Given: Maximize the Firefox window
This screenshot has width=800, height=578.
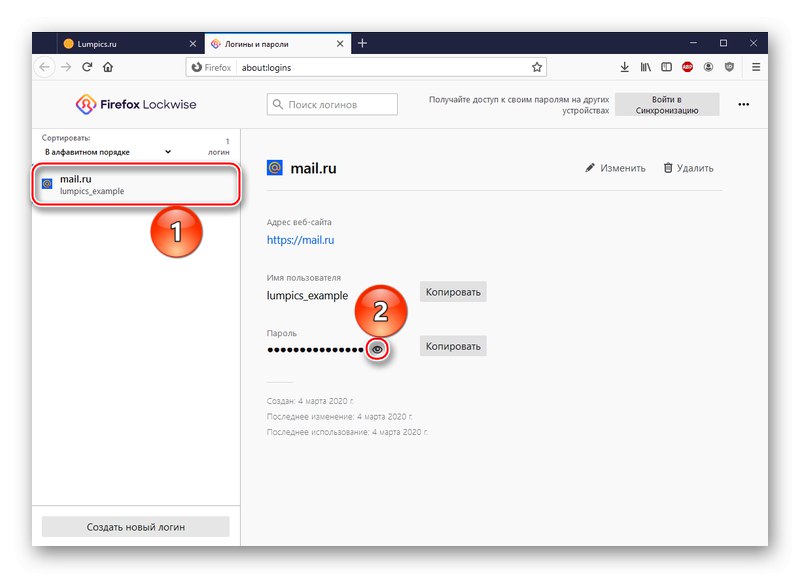Looking at the screenshot, I should (x=723, y=43).
